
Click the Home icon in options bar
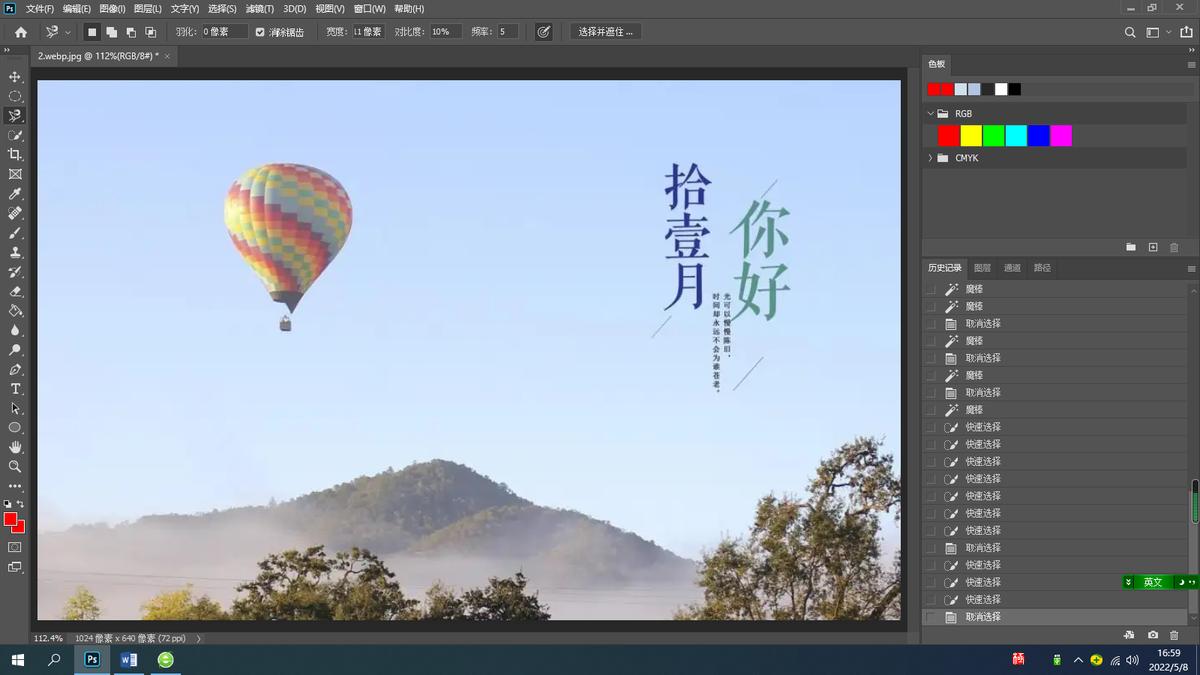coord(20,32)
